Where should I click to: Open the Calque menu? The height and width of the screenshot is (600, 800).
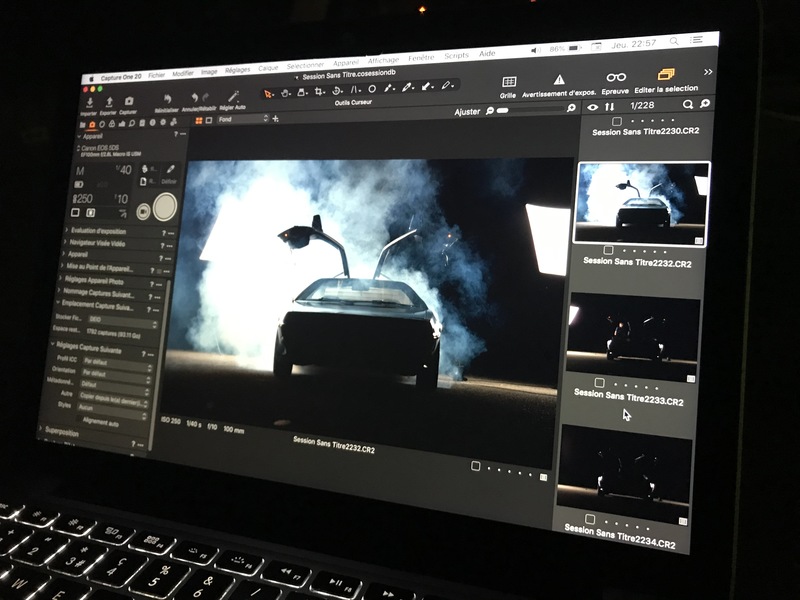point(268,68)
